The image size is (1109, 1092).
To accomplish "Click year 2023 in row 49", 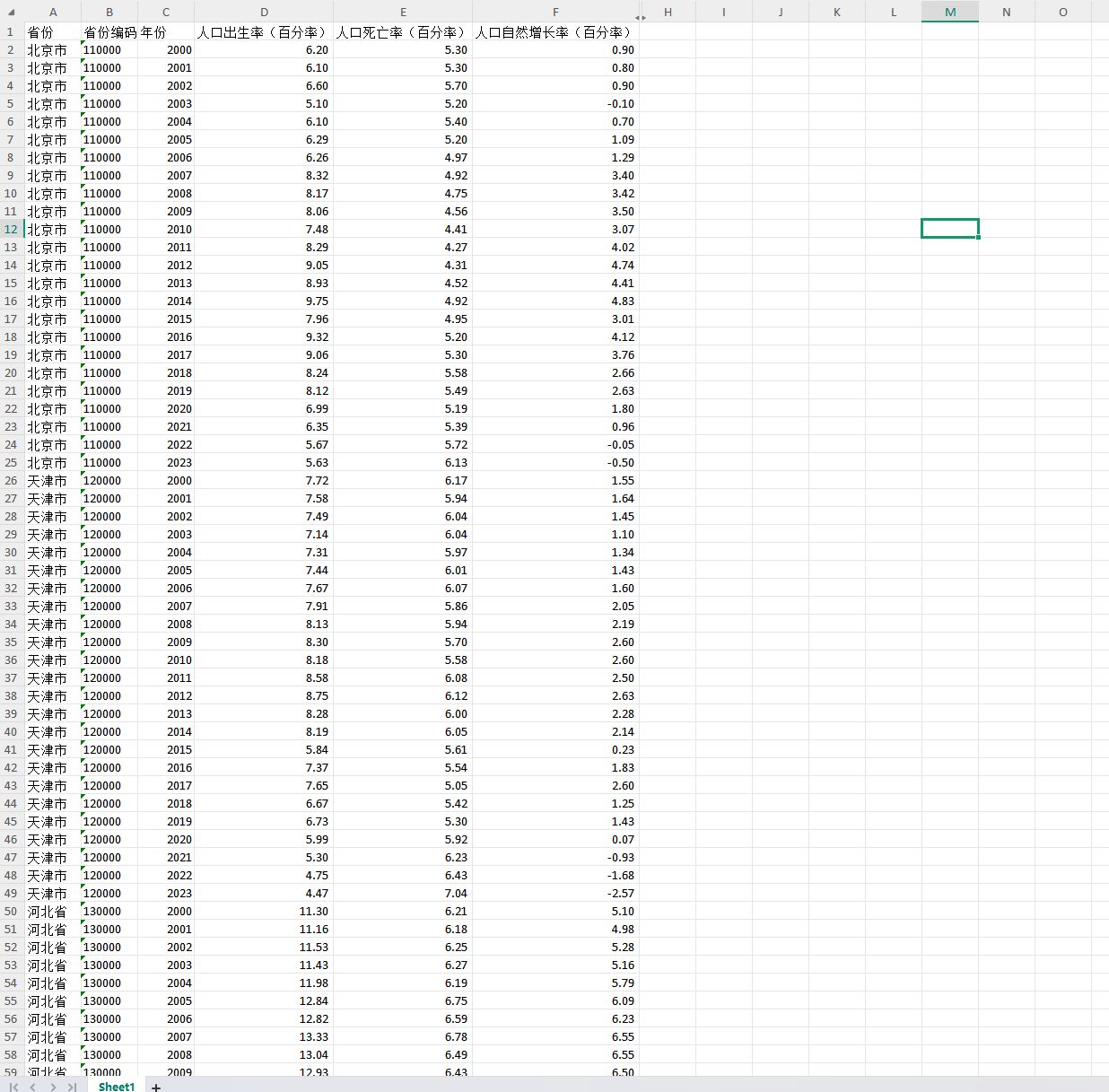I will (x=166, y=893).
